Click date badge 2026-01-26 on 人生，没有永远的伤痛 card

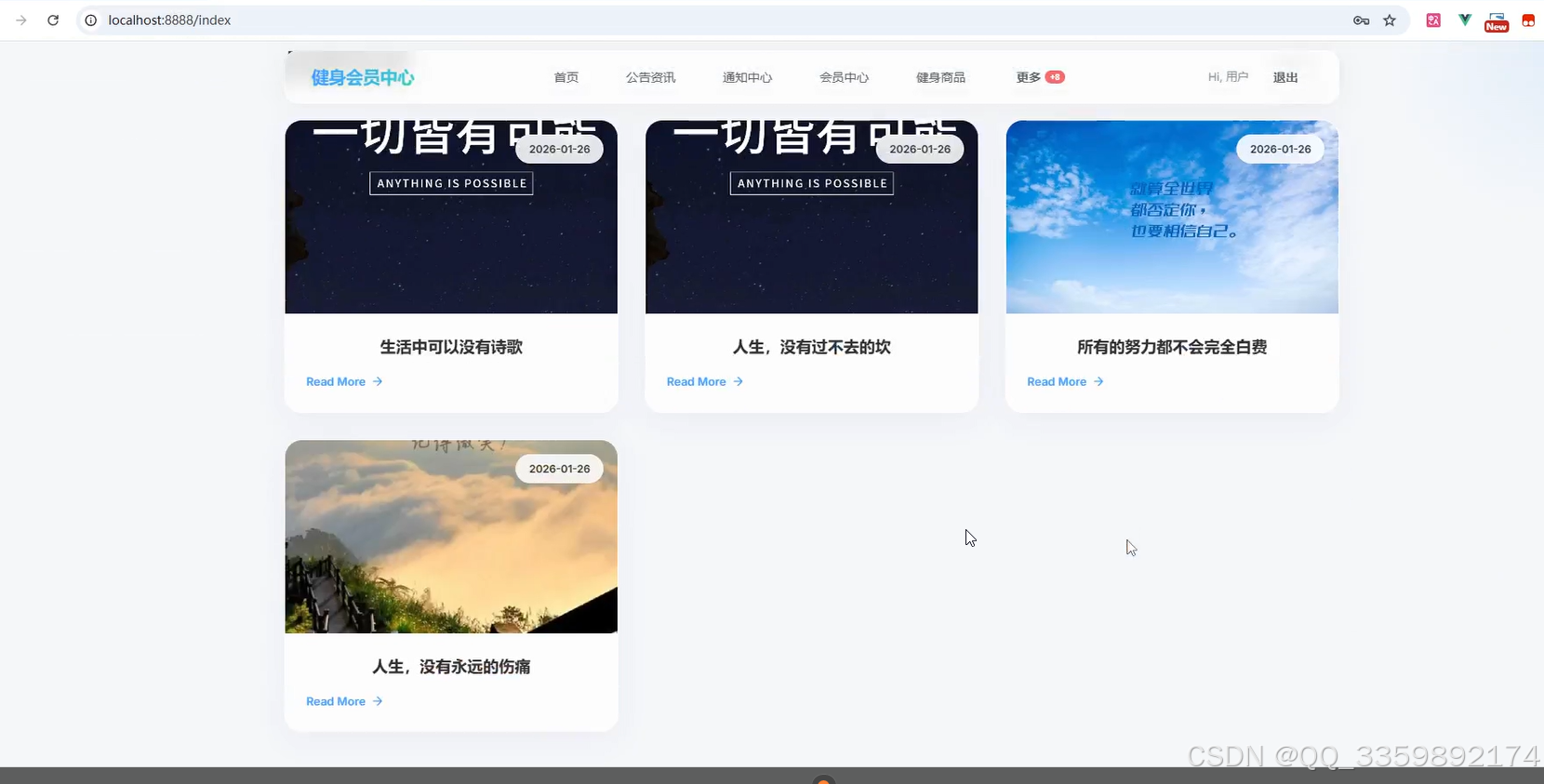click(x=560, y=469)
